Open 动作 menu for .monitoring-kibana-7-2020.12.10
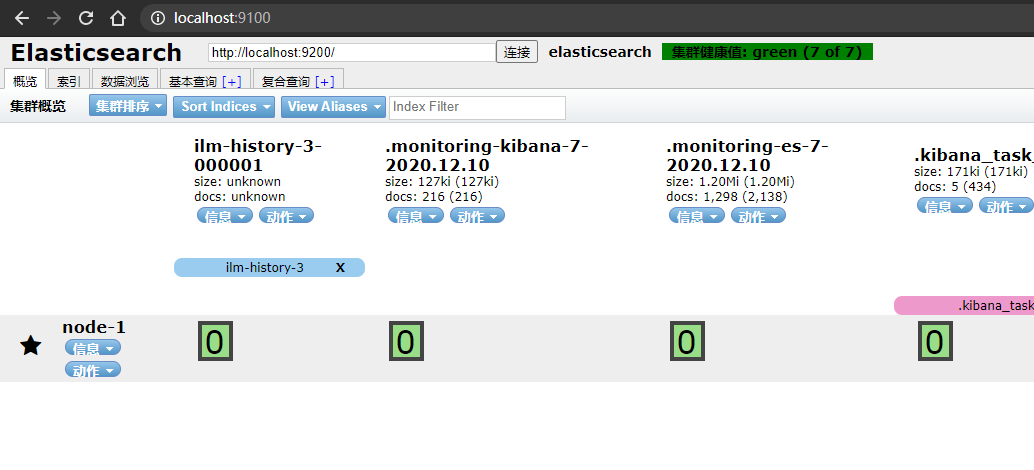1034x470 pixels. pos(477,216)
